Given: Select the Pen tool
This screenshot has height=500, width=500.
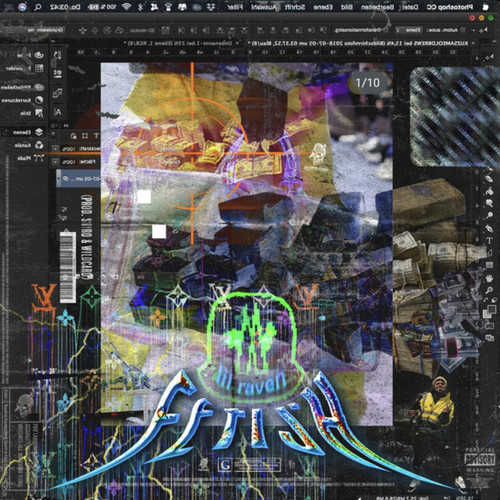Looking at the screenshot, I should (489, 228).
